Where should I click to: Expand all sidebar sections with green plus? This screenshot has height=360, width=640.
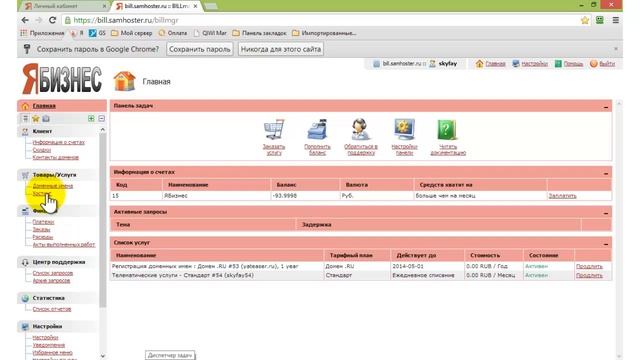pos(91,118)
